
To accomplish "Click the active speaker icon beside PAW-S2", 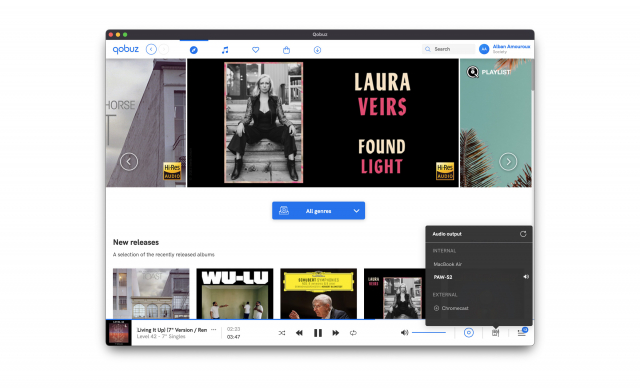I will [x=526, y=277].
